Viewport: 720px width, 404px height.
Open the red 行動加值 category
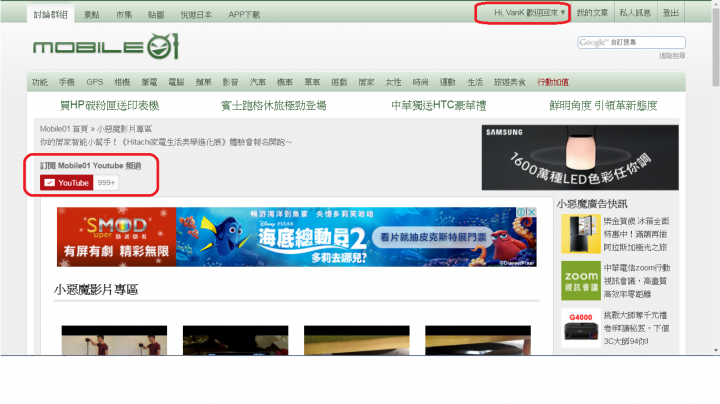pos(553,82)
